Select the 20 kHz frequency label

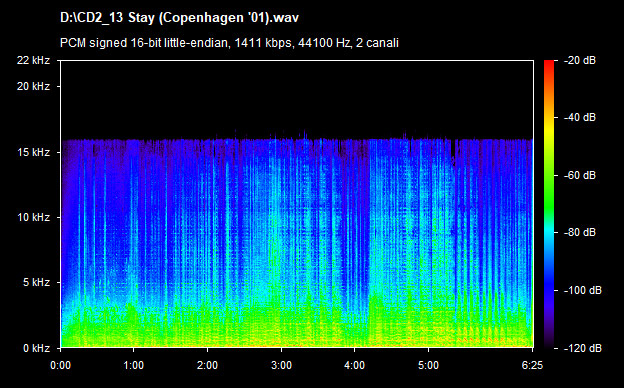pos(33,86)
